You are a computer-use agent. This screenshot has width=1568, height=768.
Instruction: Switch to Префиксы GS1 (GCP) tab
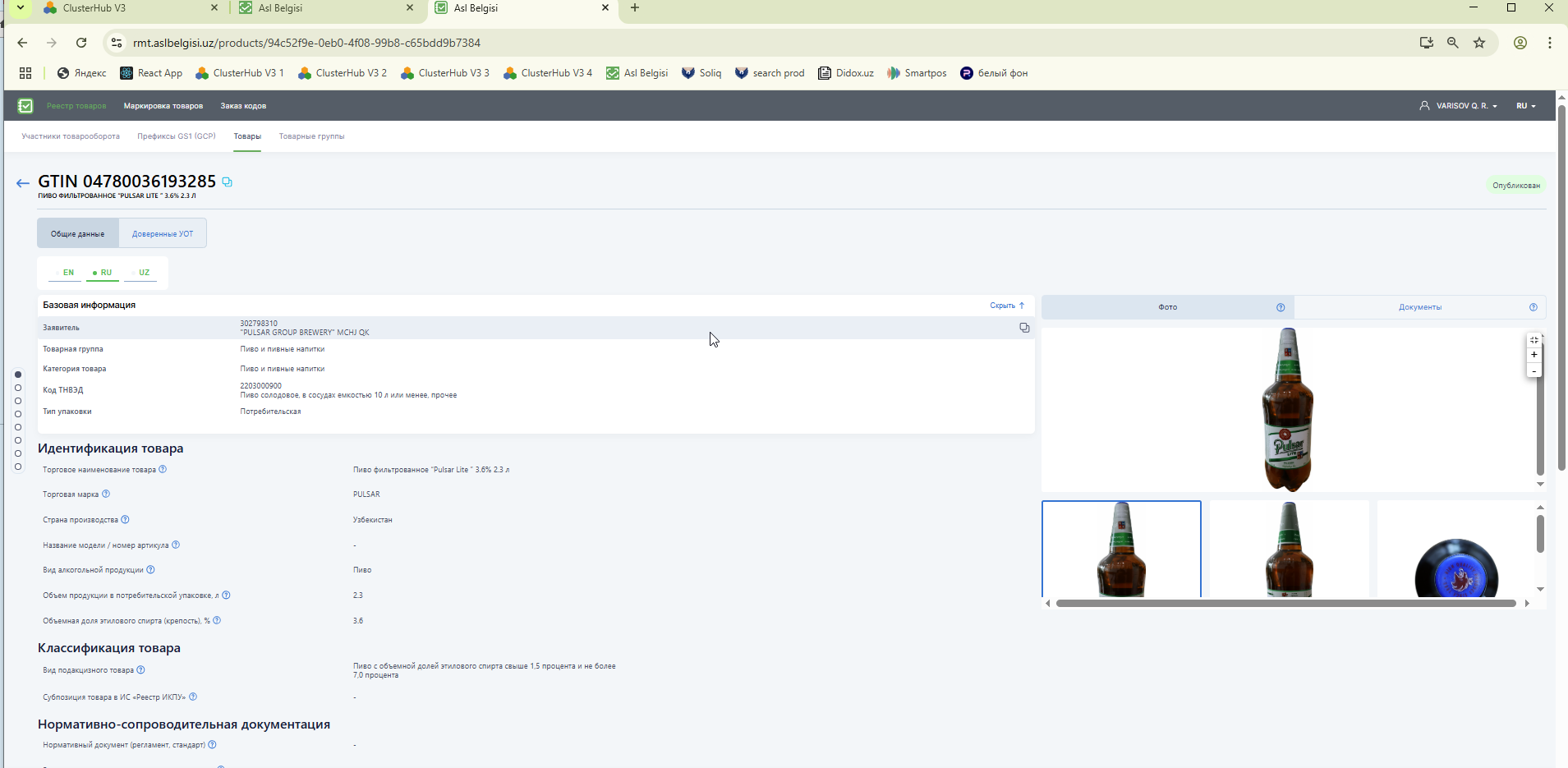tap(177, 136)
